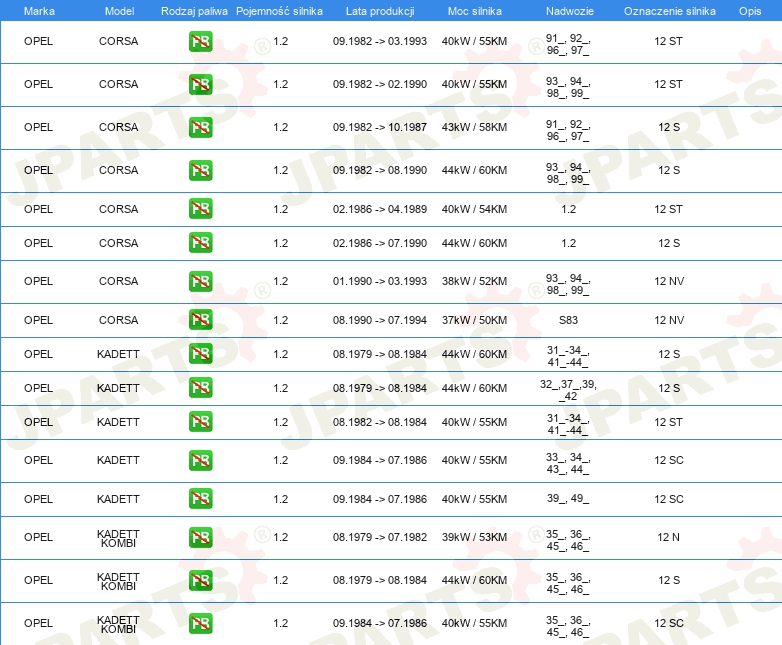782x645 pixels.
Task: Click the 37kW / 50KM power cell
Action: [474, 320]
